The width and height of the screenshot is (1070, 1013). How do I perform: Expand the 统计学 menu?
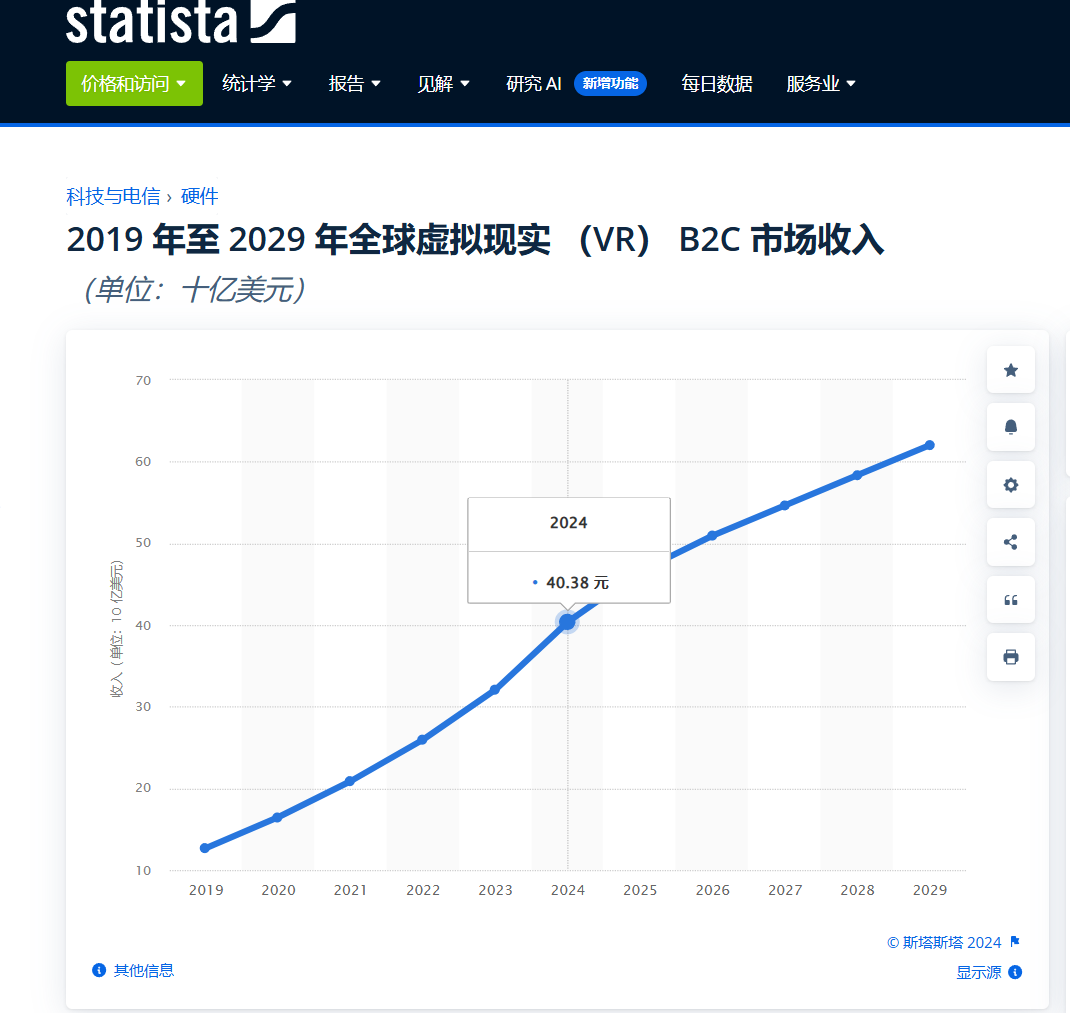[x=256, y=83]
